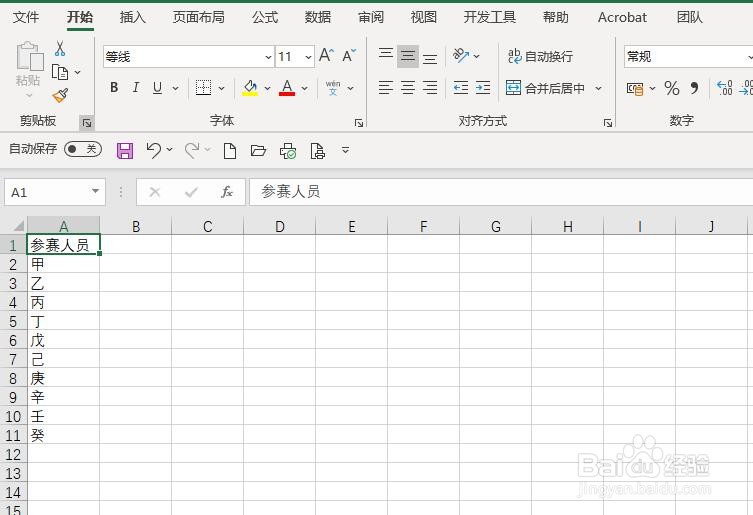Switch to the Acrobat tab
Viewport: 753px width, 515px height.
[622, 17]
